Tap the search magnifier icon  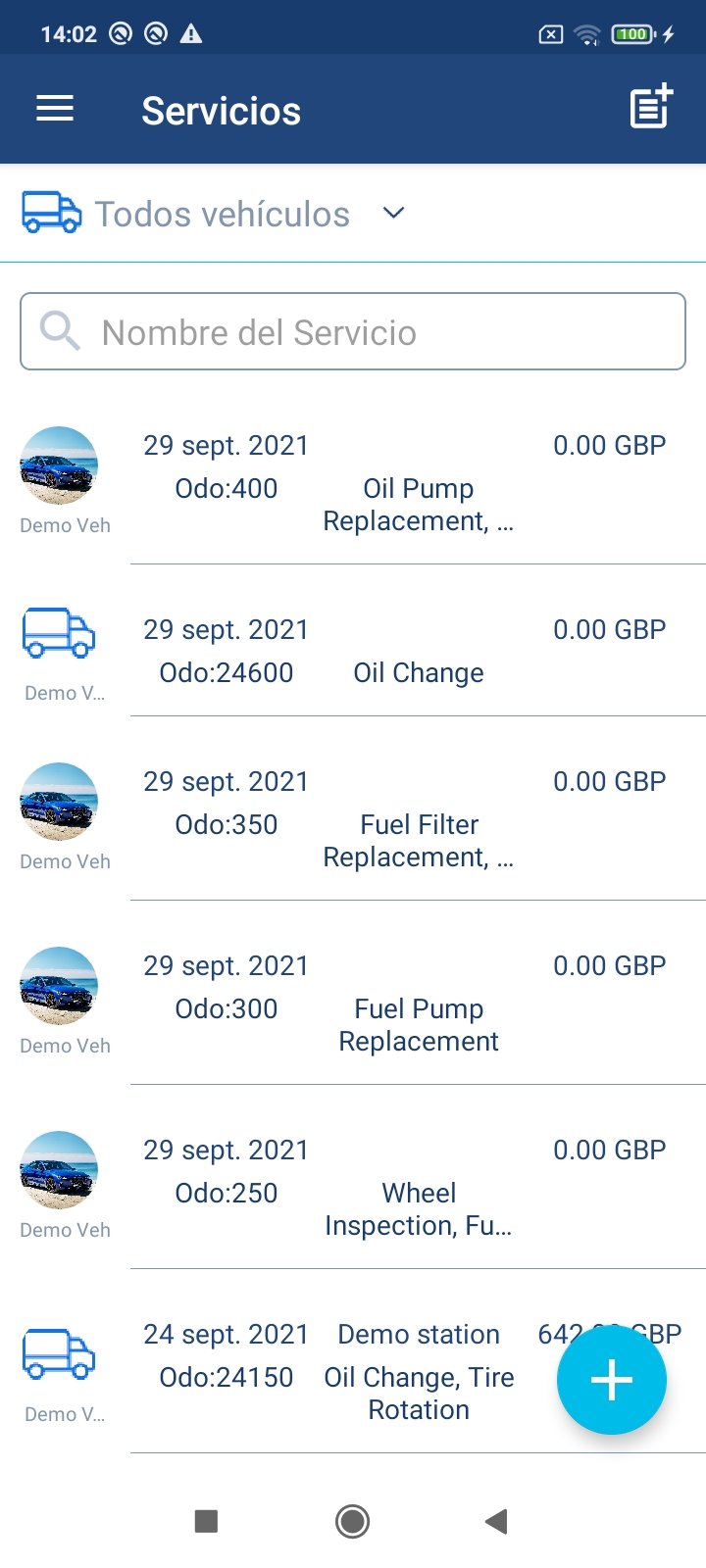click(x=60, y=331)
